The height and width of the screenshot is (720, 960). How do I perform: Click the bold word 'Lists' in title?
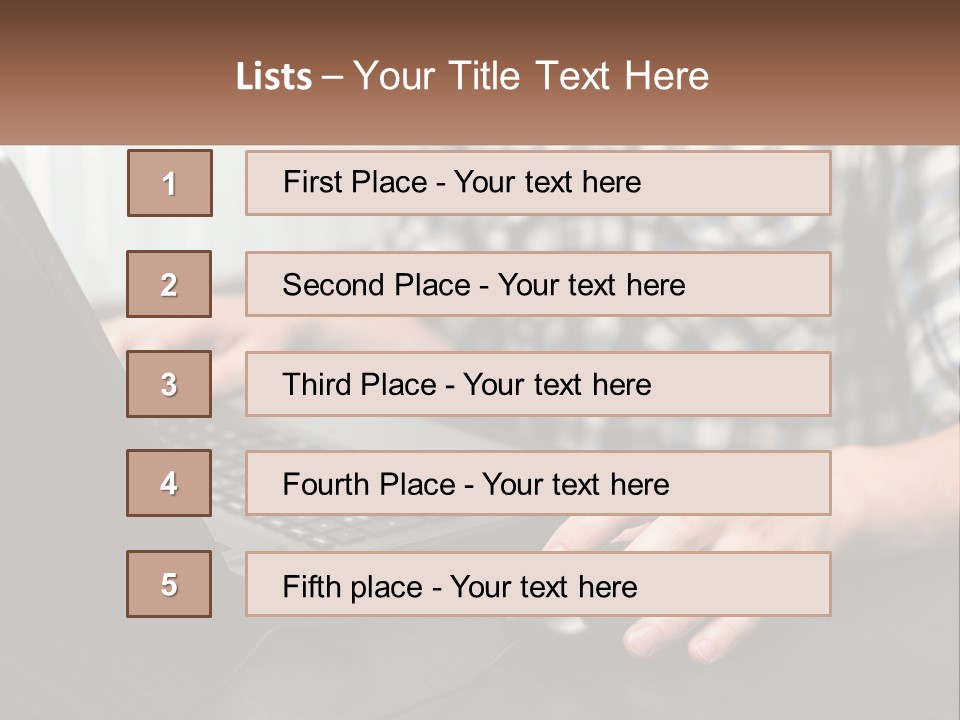coord(274,77)
